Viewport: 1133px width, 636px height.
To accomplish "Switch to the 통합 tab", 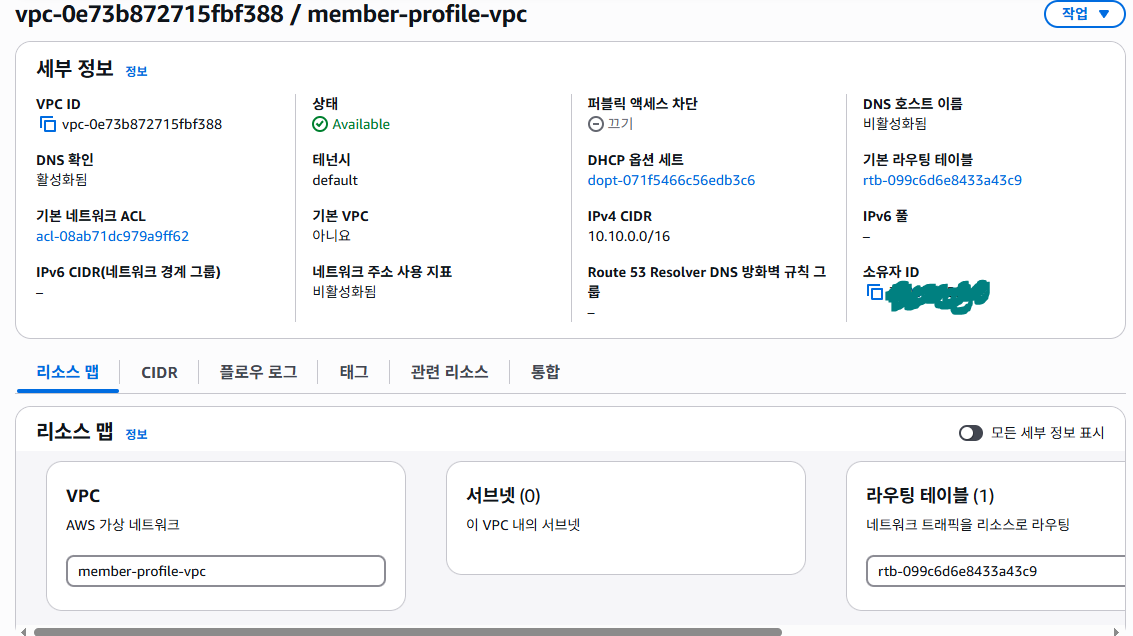I will (x=545, y=372).
